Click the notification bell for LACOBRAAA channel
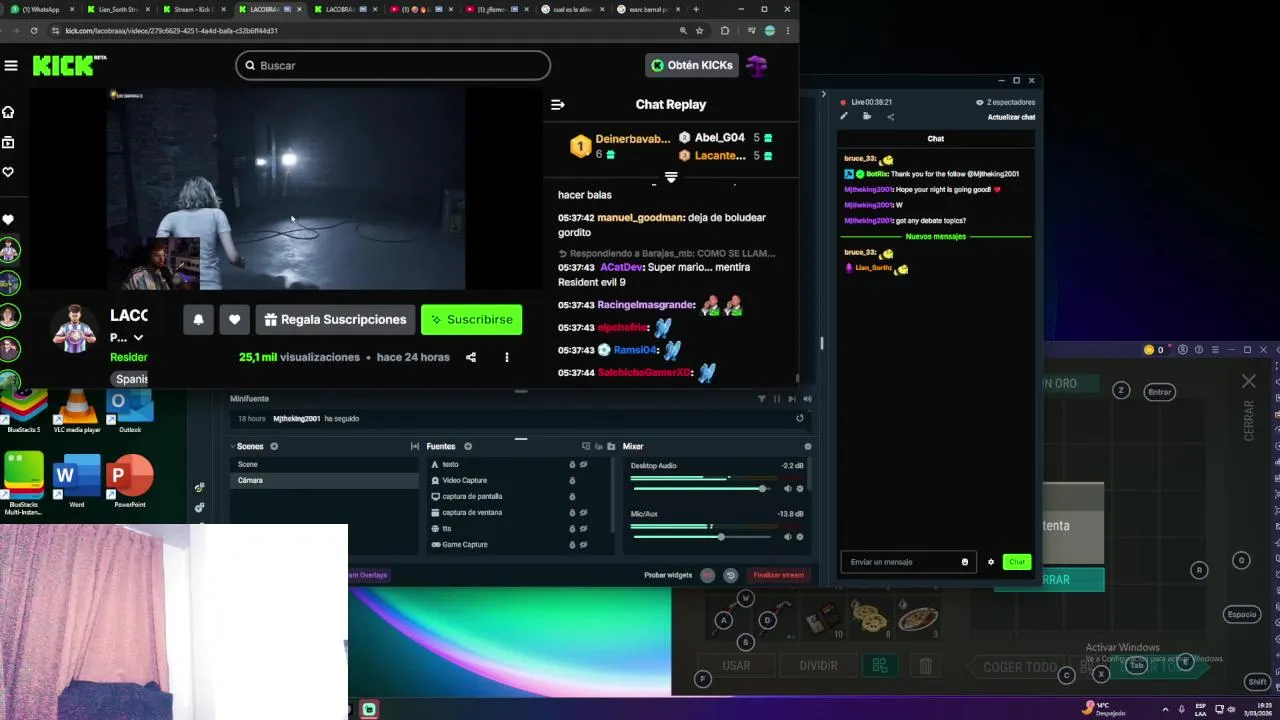Image resolution: width=1280 pixels, height=720 pixels. [198, 319]
